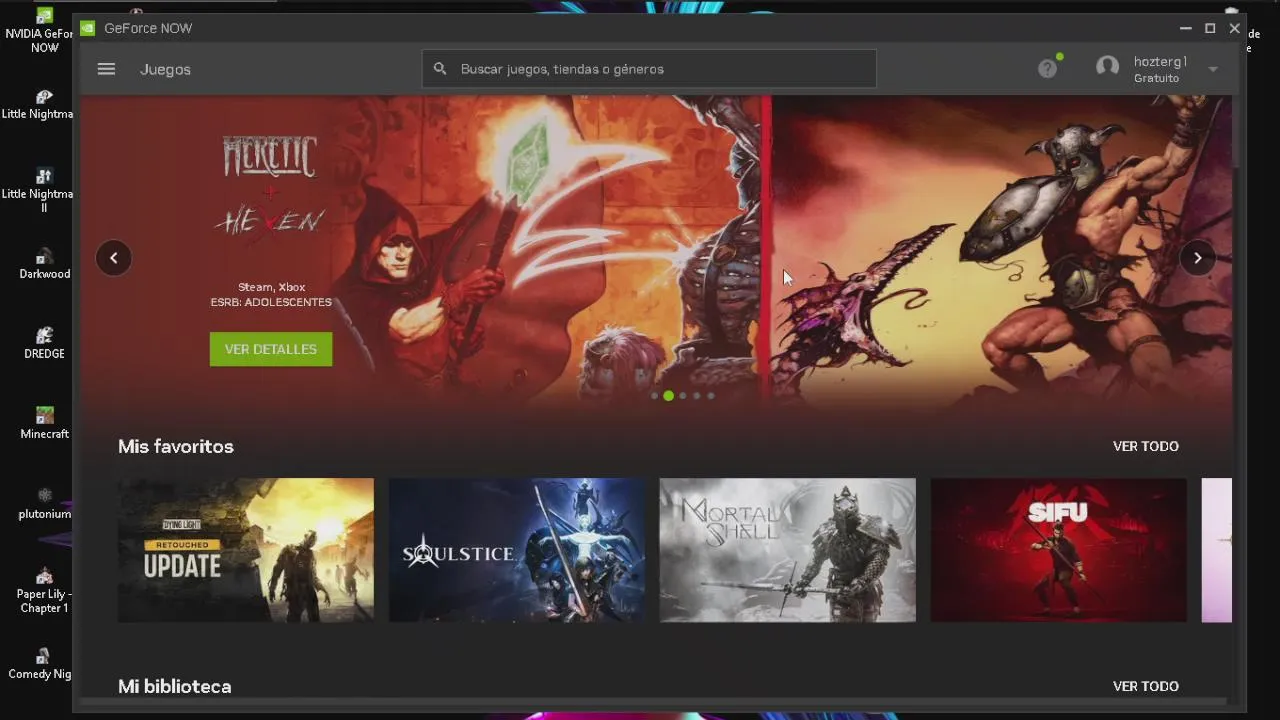The image size is (1280, 720).
Task: Click VER TODO next to Mis favoritos
Action: (1146, 446)
